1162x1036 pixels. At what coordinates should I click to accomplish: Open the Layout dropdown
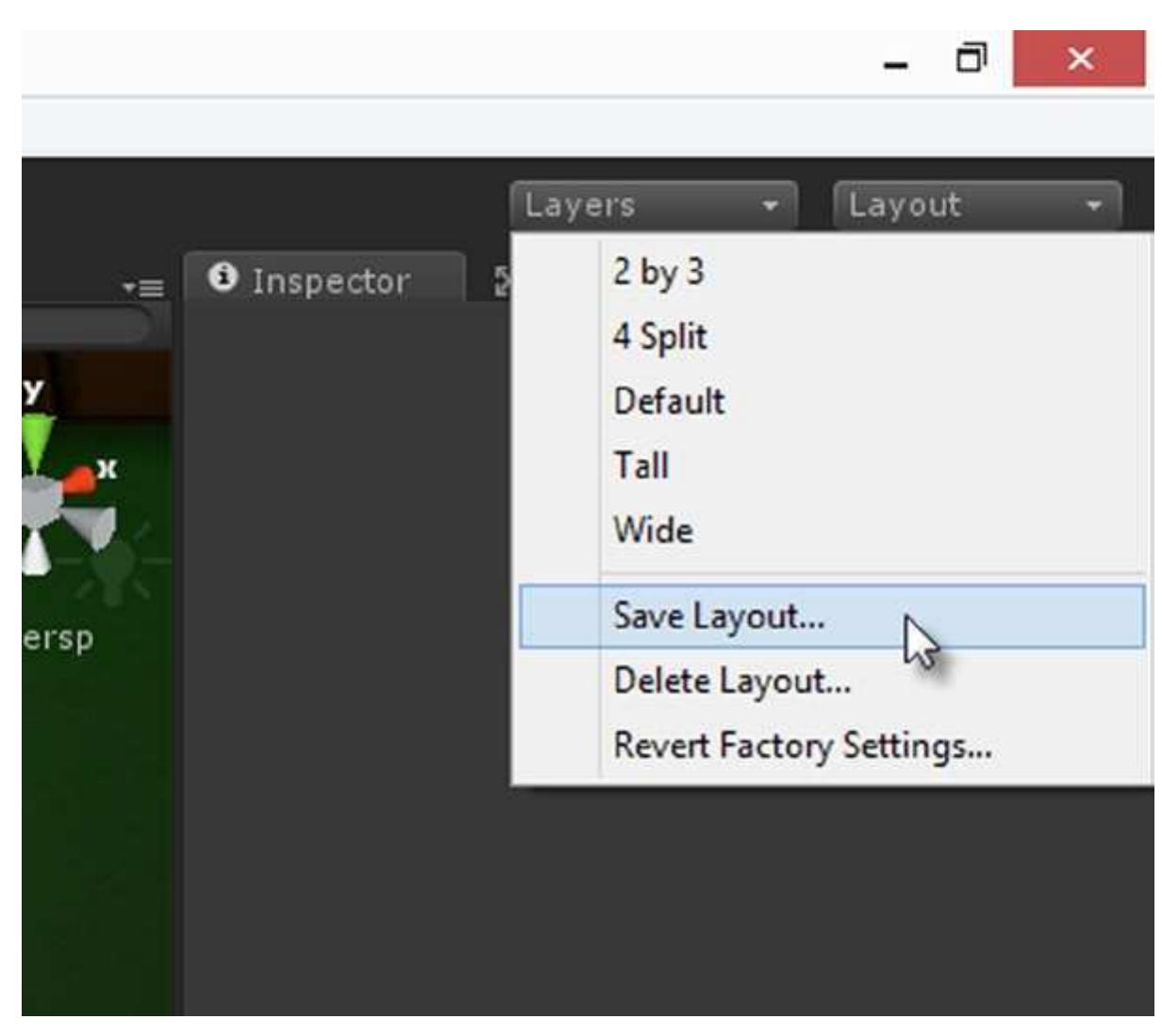[981, 202]
